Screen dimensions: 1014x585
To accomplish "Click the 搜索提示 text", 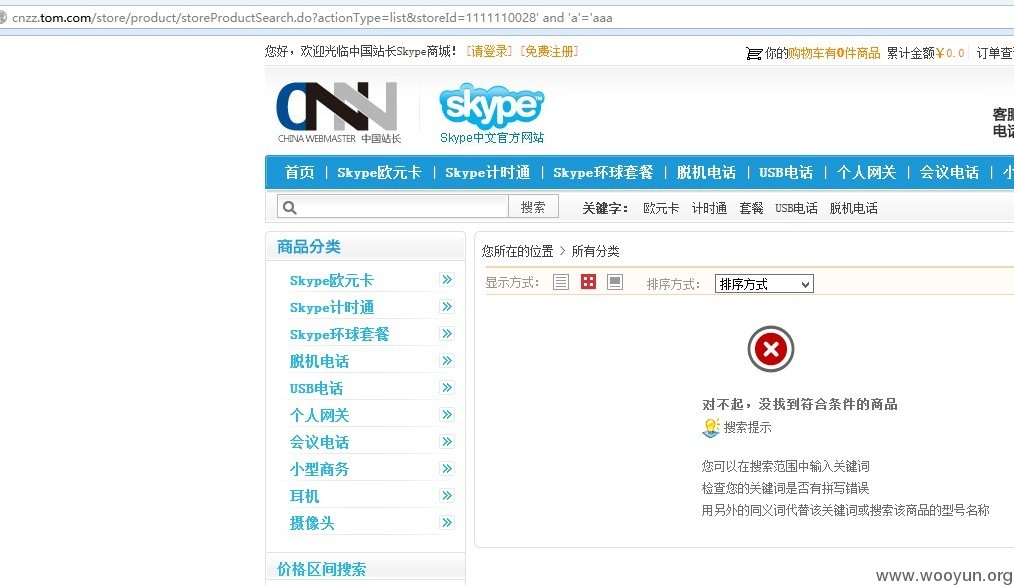I will (748, 427).
